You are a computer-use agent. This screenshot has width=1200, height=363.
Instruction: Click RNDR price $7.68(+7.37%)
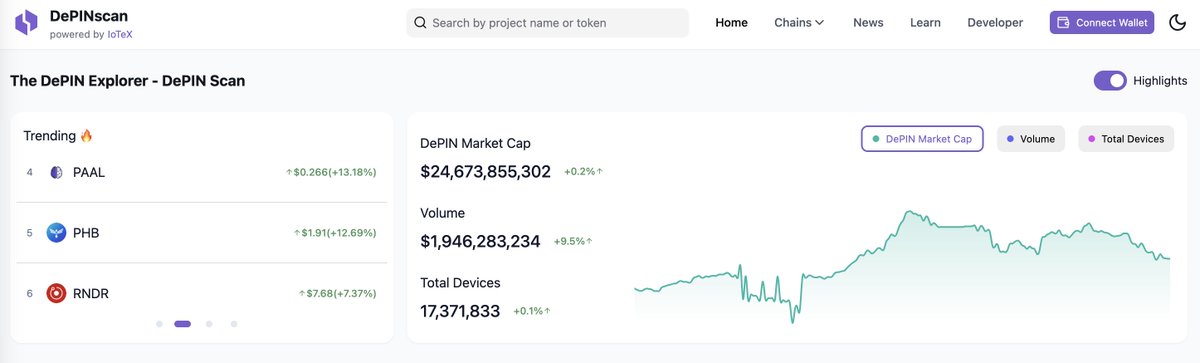(x=338, y=293)
